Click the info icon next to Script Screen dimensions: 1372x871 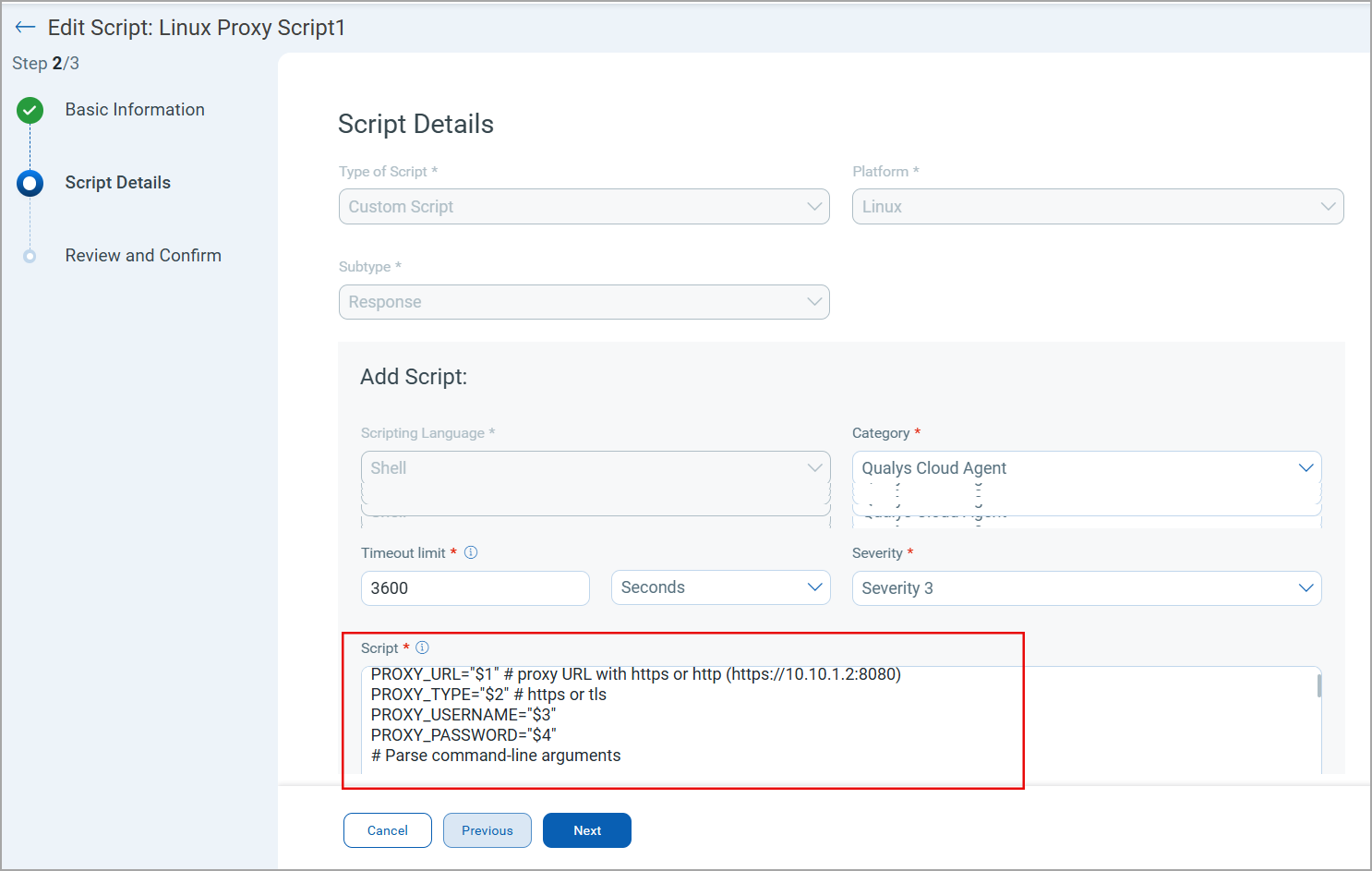pos(422,647)
